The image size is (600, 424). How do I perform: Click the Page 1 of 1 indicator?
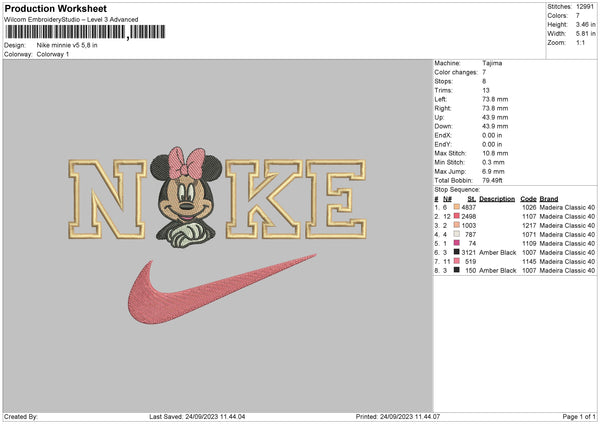579,417
